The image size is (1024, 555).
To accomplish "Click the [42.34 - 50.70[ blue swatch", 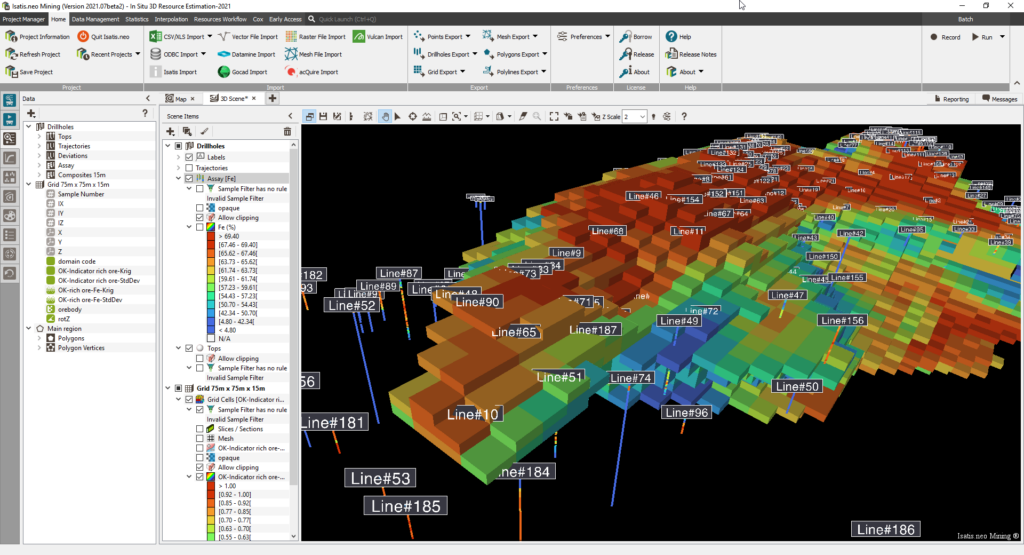I will [211, 313].
